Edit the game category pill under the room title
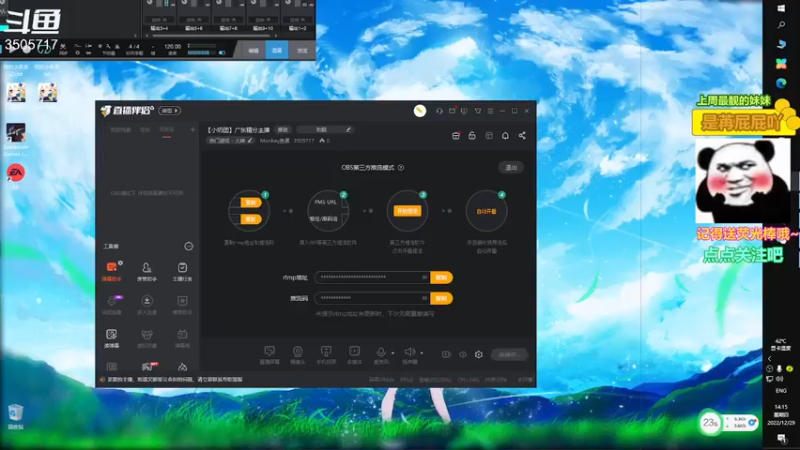The width and height of the screenshot is (800, 450). (x=230, y=141)
